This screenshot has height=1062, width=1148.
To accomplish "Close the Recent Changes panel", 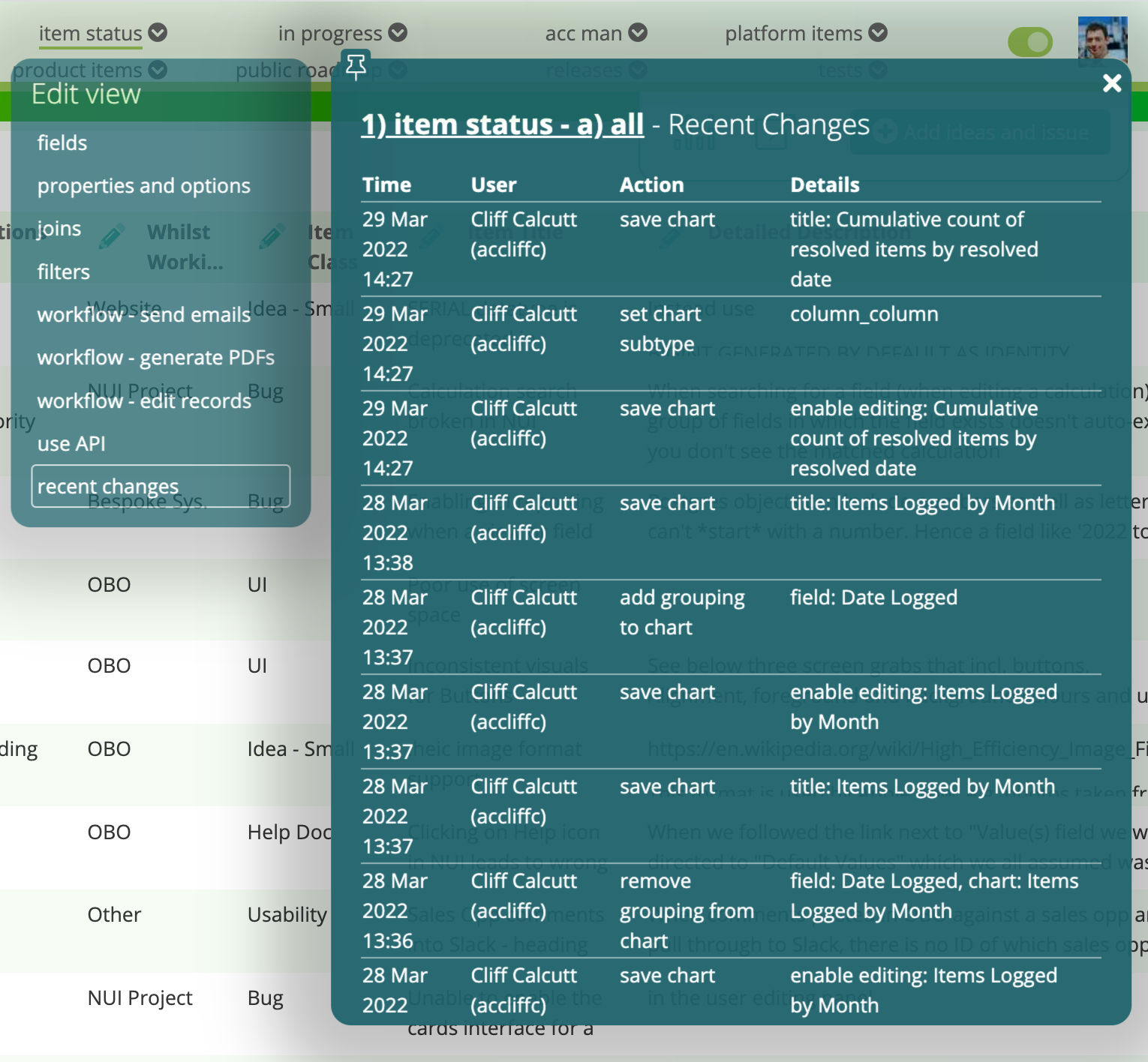I will [1112, 83].
